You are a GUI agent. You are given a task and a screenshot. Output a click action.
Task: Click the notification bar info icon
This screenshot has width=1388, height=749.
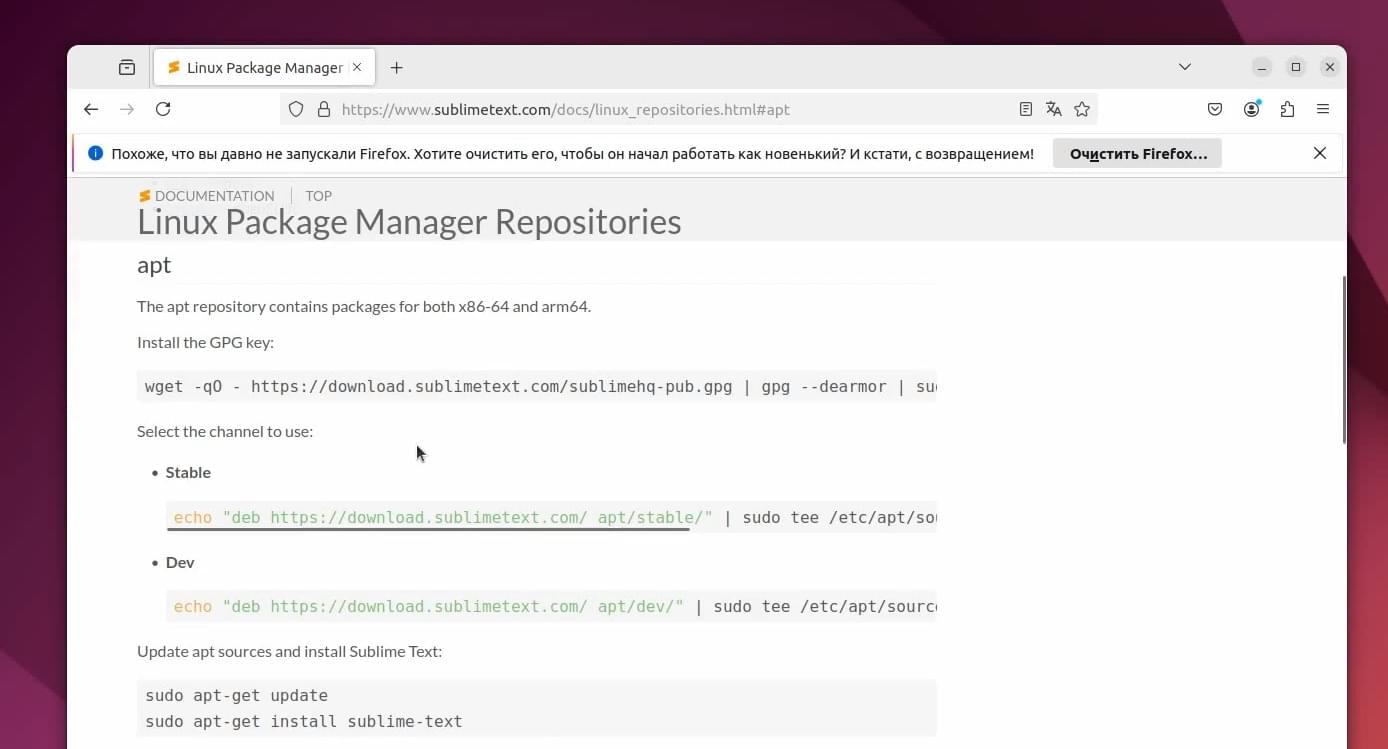coord(96,154)
